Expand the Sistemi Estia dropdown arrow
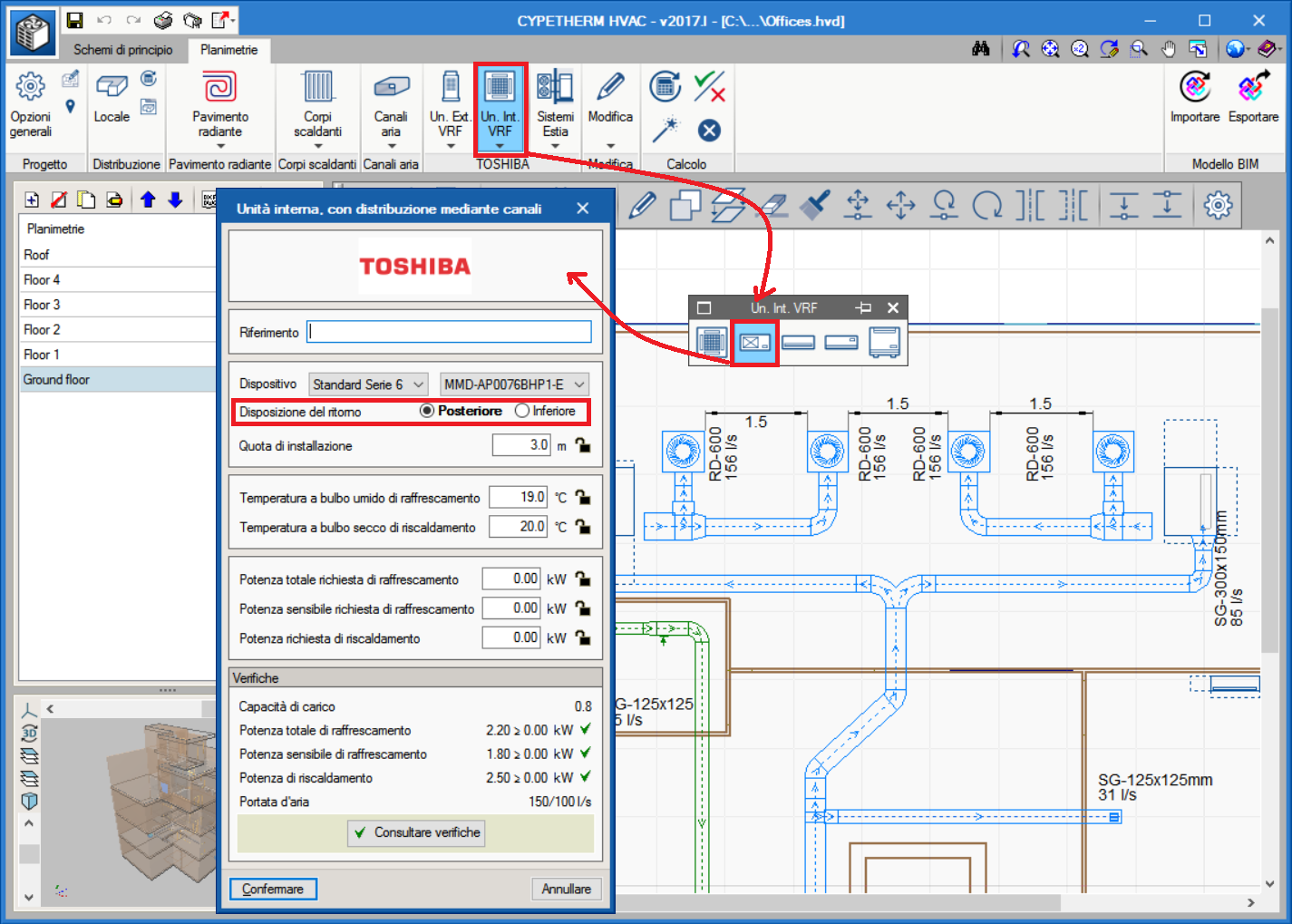This screenshot has width=1292, height=924. pyautogui.click(x=556, y=146)
